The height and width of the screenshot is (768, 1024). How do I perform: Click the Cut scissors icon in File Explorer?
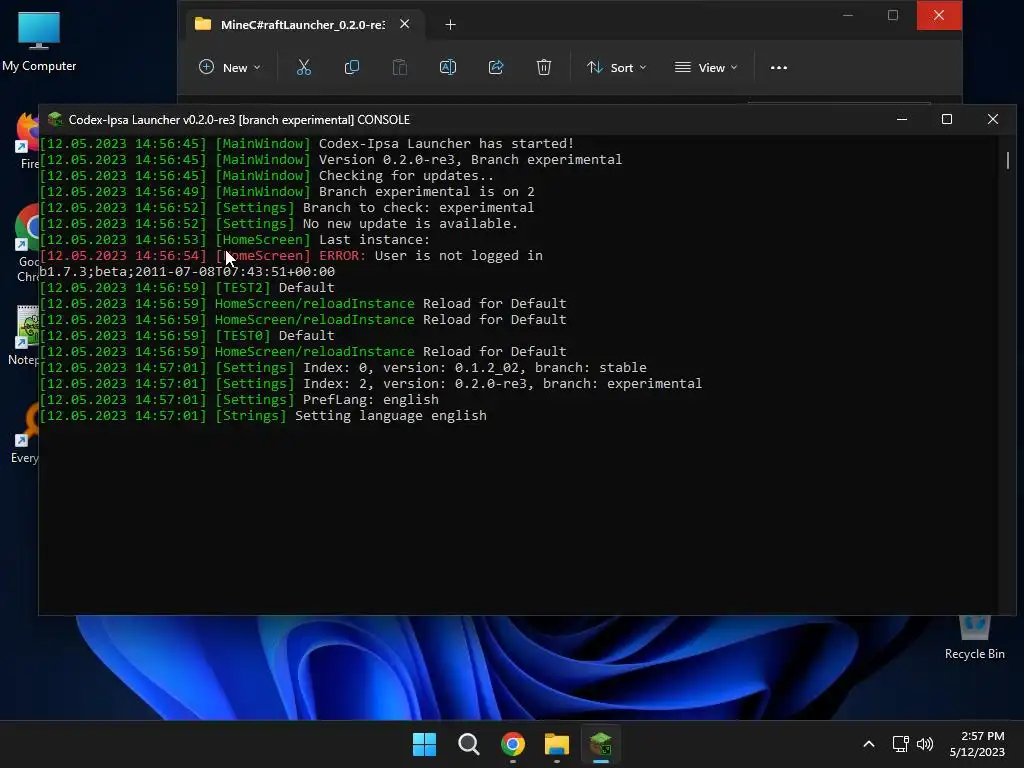click(x=304, y=67)
